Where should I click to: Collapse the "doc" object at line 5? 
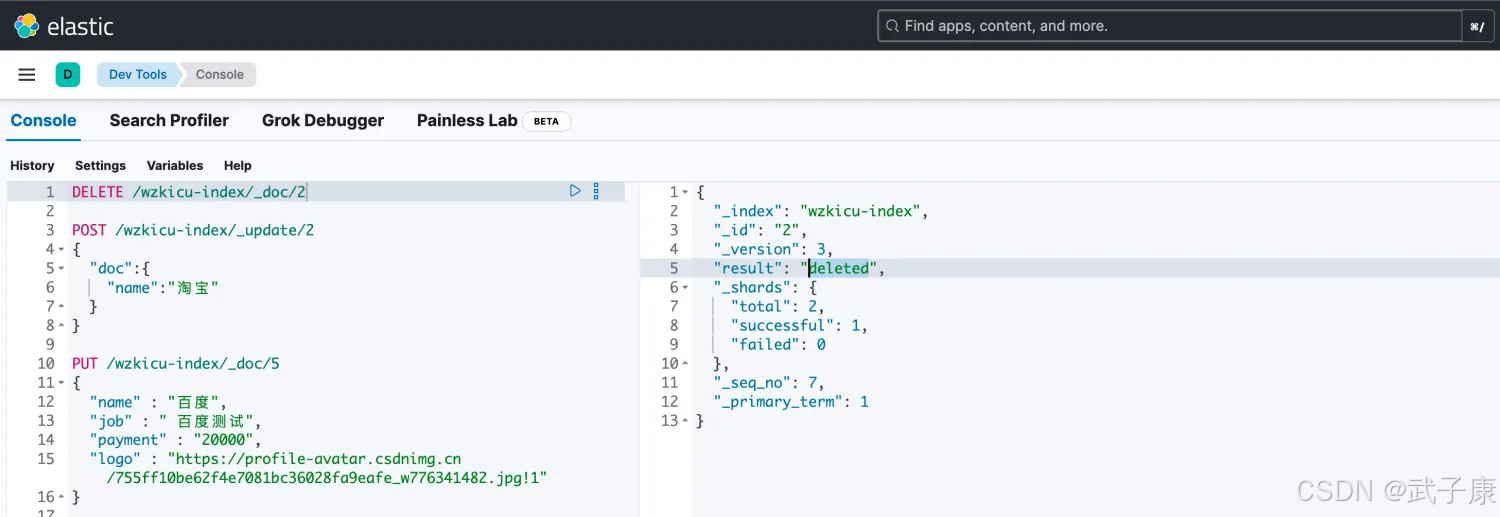(x=62, y=268)
